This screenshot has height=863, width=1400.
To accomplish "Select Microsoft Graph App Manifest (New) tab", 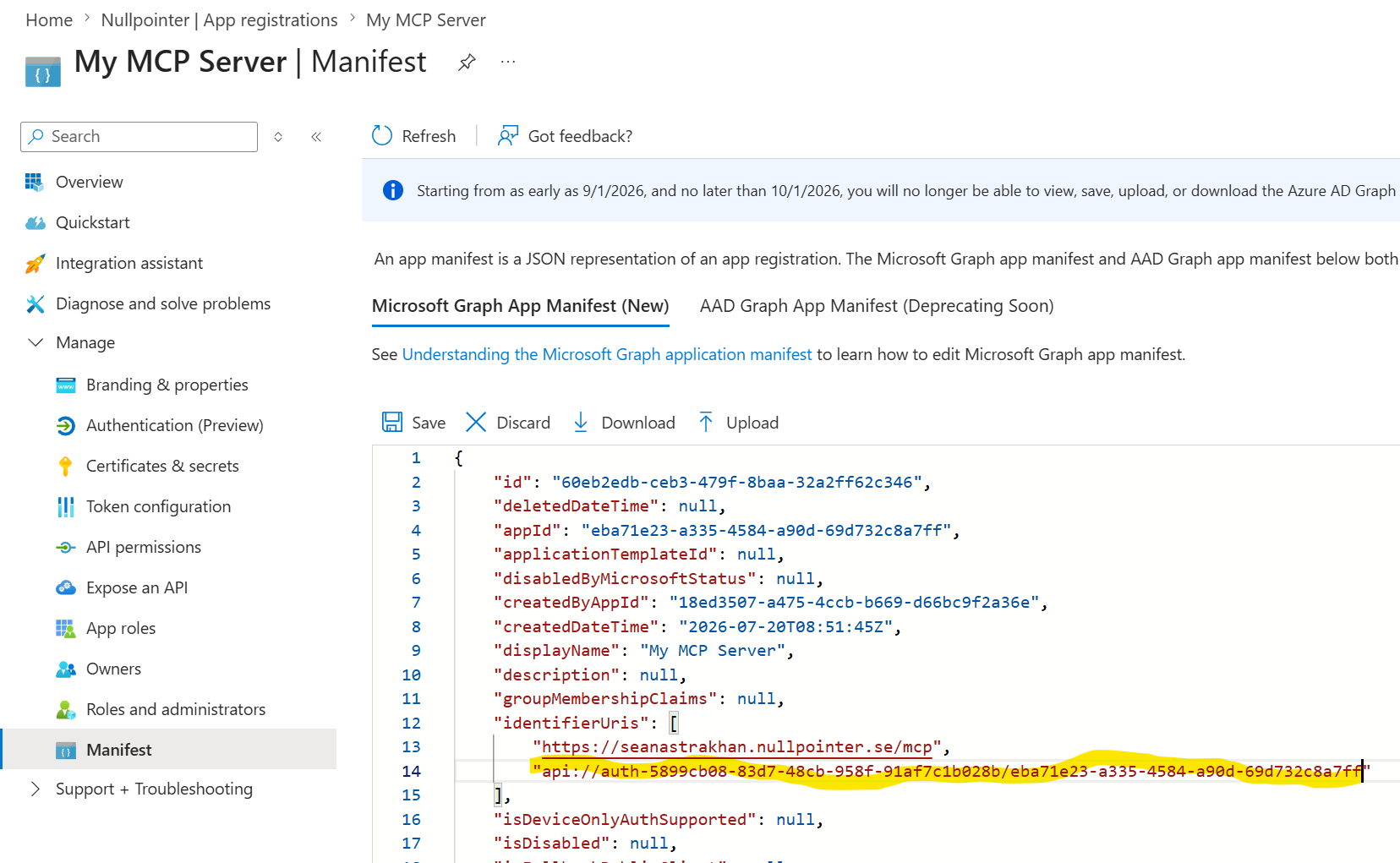I will (521, 306).
